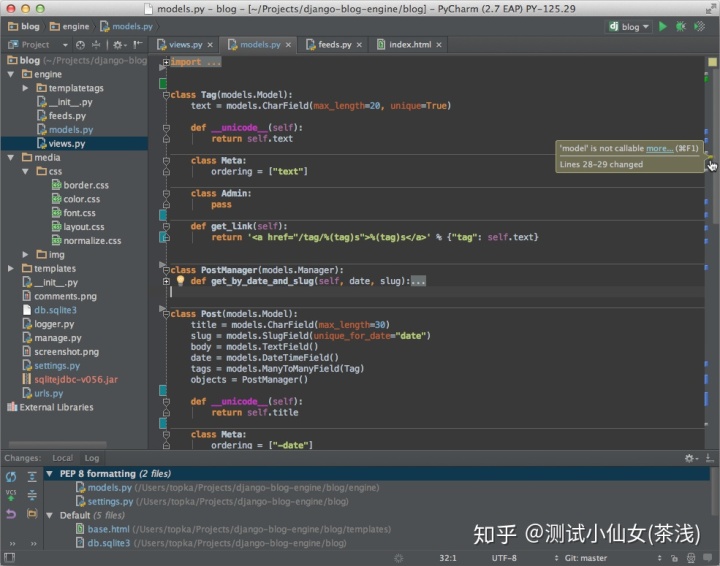Image resolution: width=720 pixels, height=566 pixels.
Task: Fold the get_link method in Tag
Action: 166,226
